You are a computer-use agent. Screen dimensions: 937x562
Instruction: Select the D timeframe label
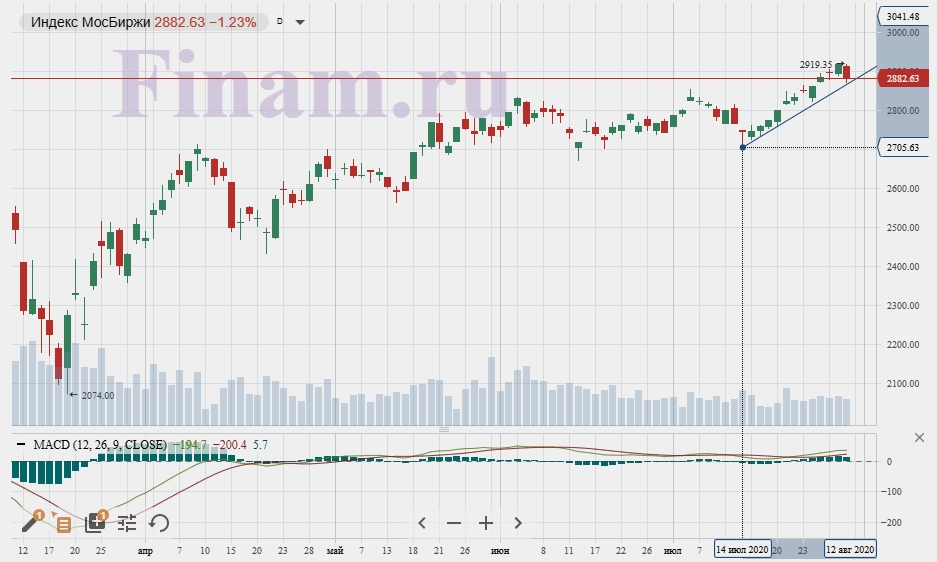pyautogui.click(x=280, y=22)
